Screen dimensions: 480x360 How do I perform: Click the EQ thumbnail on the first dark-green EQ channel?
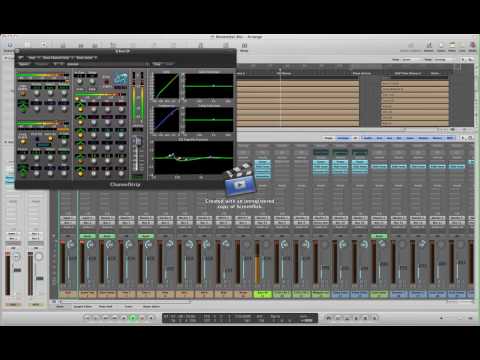321,152
